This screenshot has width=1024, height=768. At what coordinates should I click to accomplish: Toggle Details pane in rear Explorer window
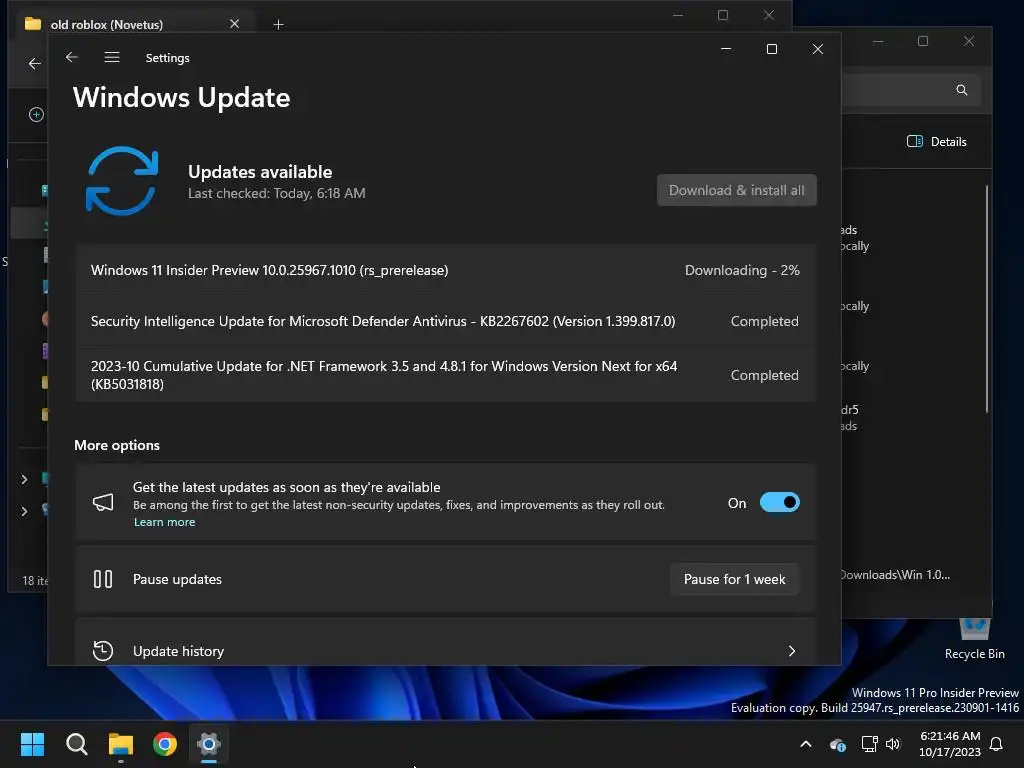[936, 142]
